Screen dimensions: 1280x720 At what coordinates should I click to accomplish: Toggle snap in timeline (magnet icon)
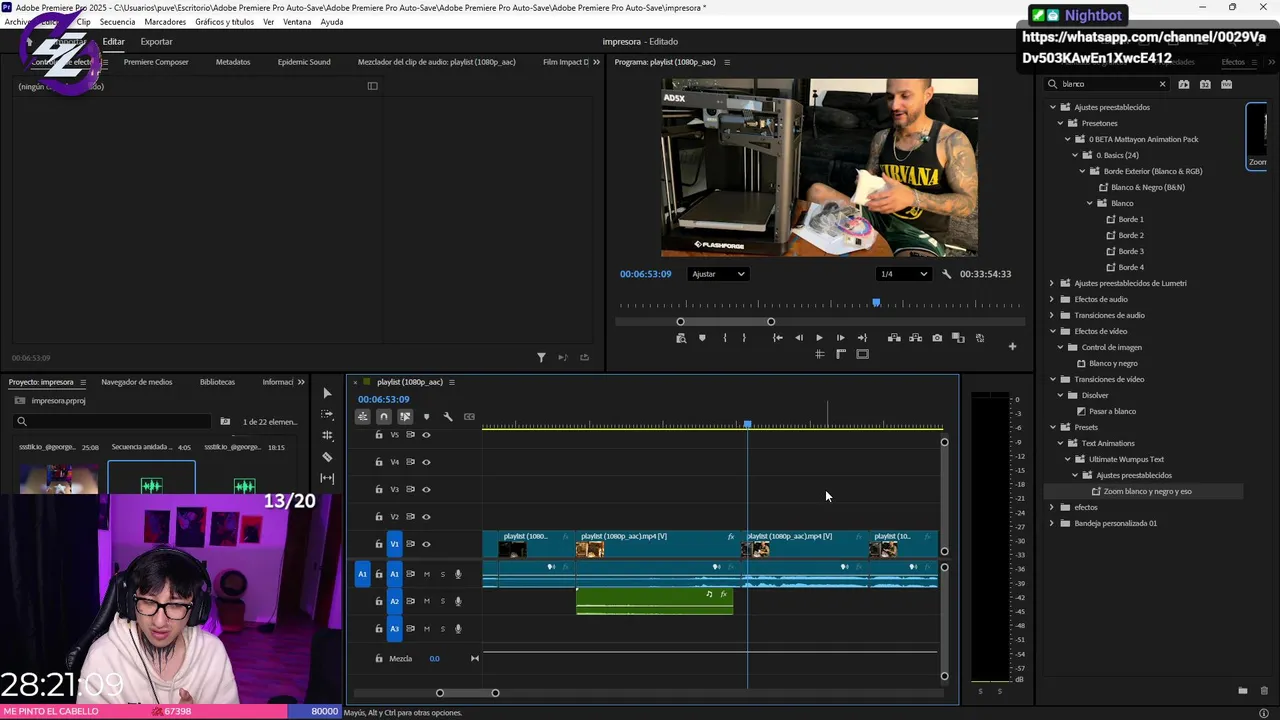(384, 417)
